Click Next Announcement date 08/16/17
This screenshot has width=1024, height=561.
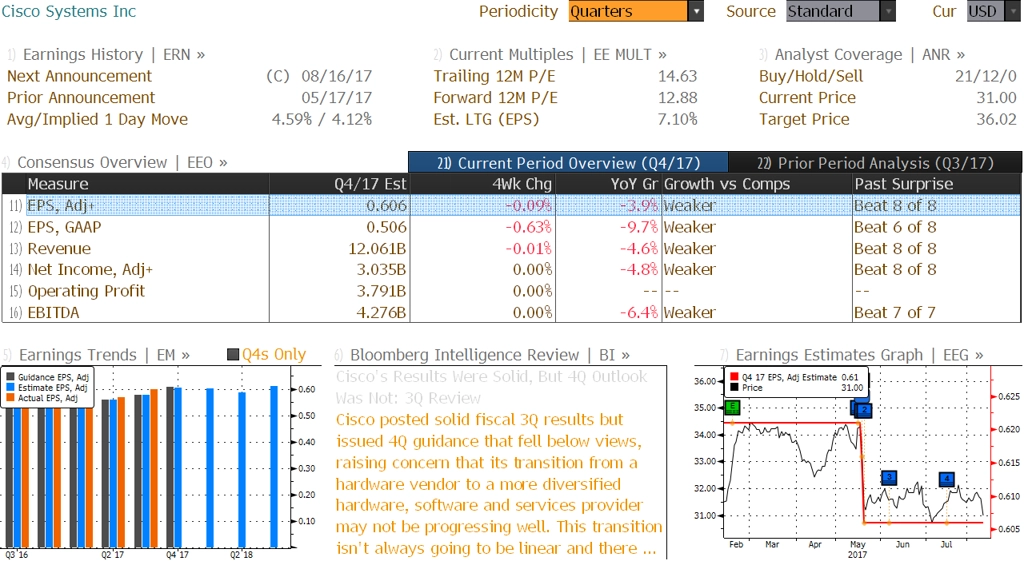pyautogui.click(x=336, y=76)
